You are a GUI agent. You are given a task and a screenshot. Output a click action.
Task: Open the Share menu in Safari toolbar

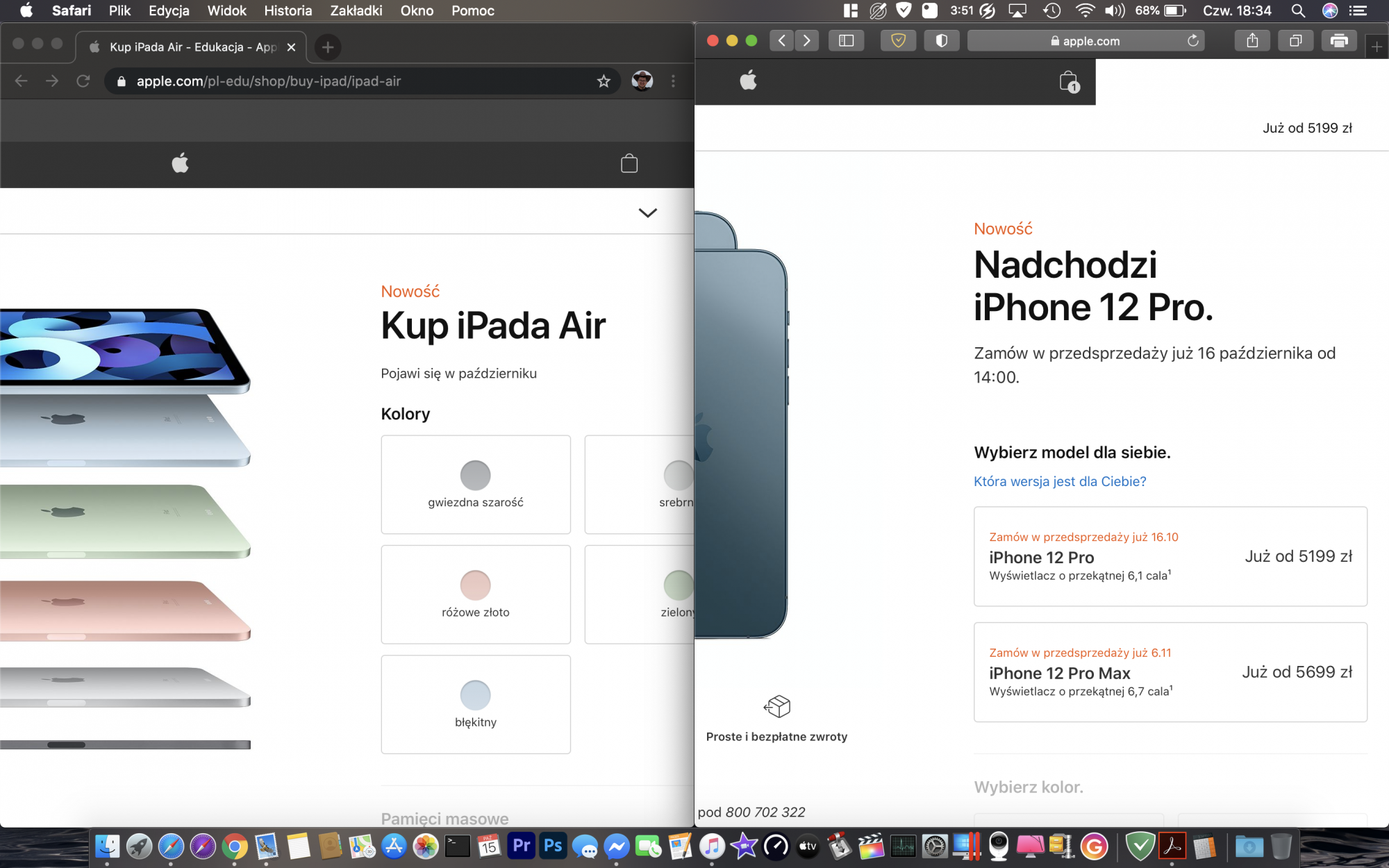1252,41
